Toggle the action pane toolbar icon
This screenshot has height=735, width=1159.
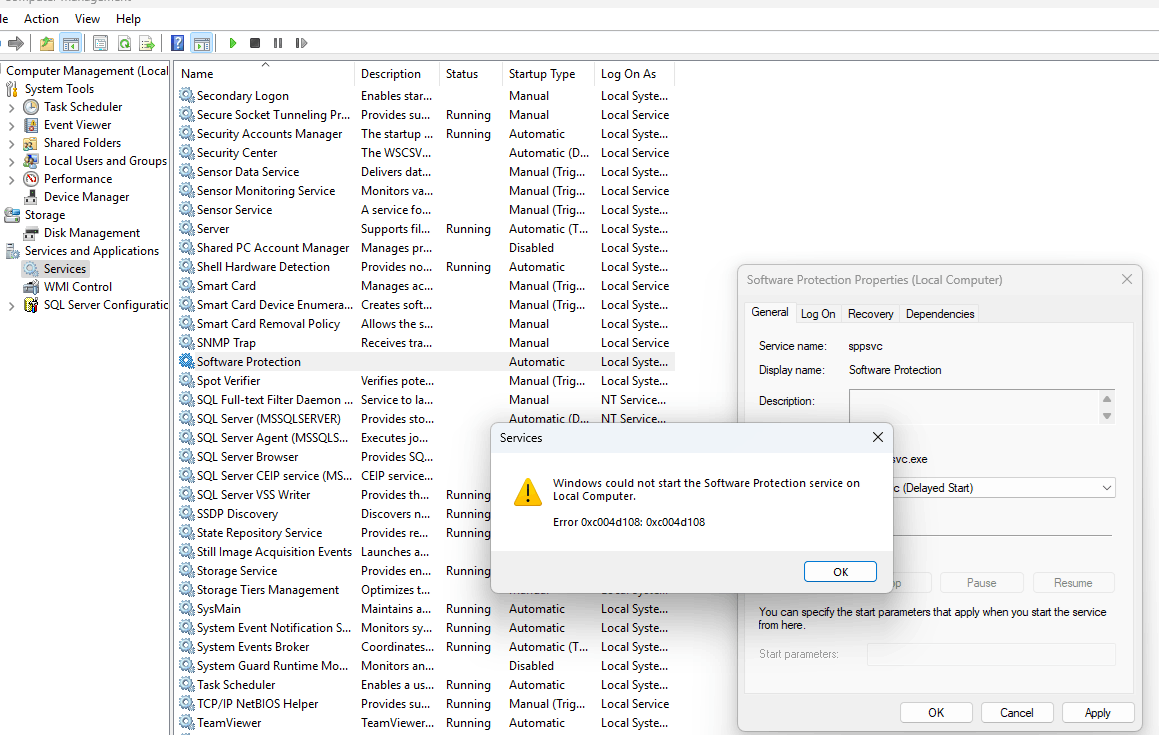(203, 43)
